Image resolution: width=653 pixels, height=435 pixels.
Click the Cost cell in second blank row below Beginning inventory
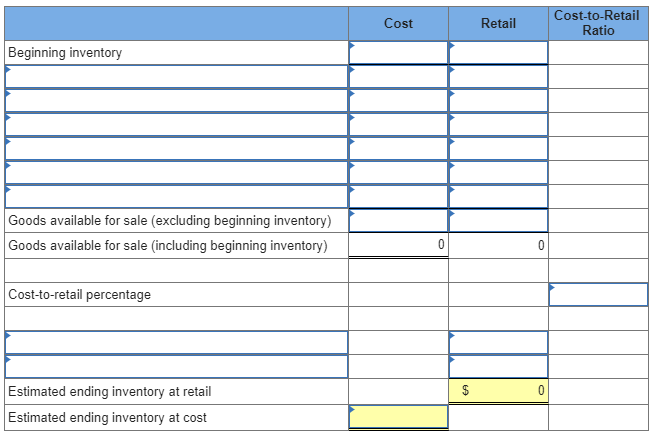(398, 100)
